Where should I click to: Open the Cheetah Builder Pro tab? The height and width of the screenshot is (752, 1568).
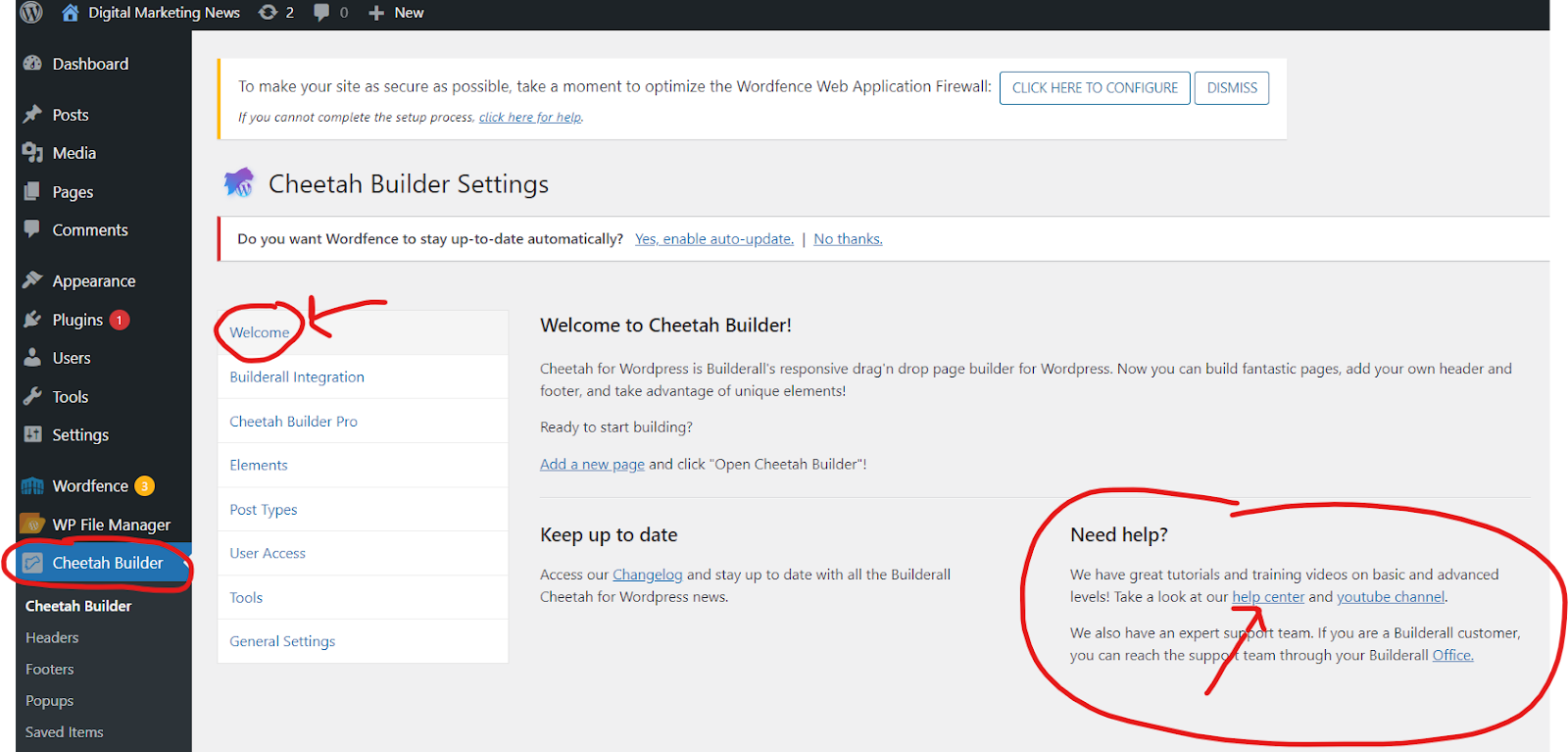(x=363, y=421)
